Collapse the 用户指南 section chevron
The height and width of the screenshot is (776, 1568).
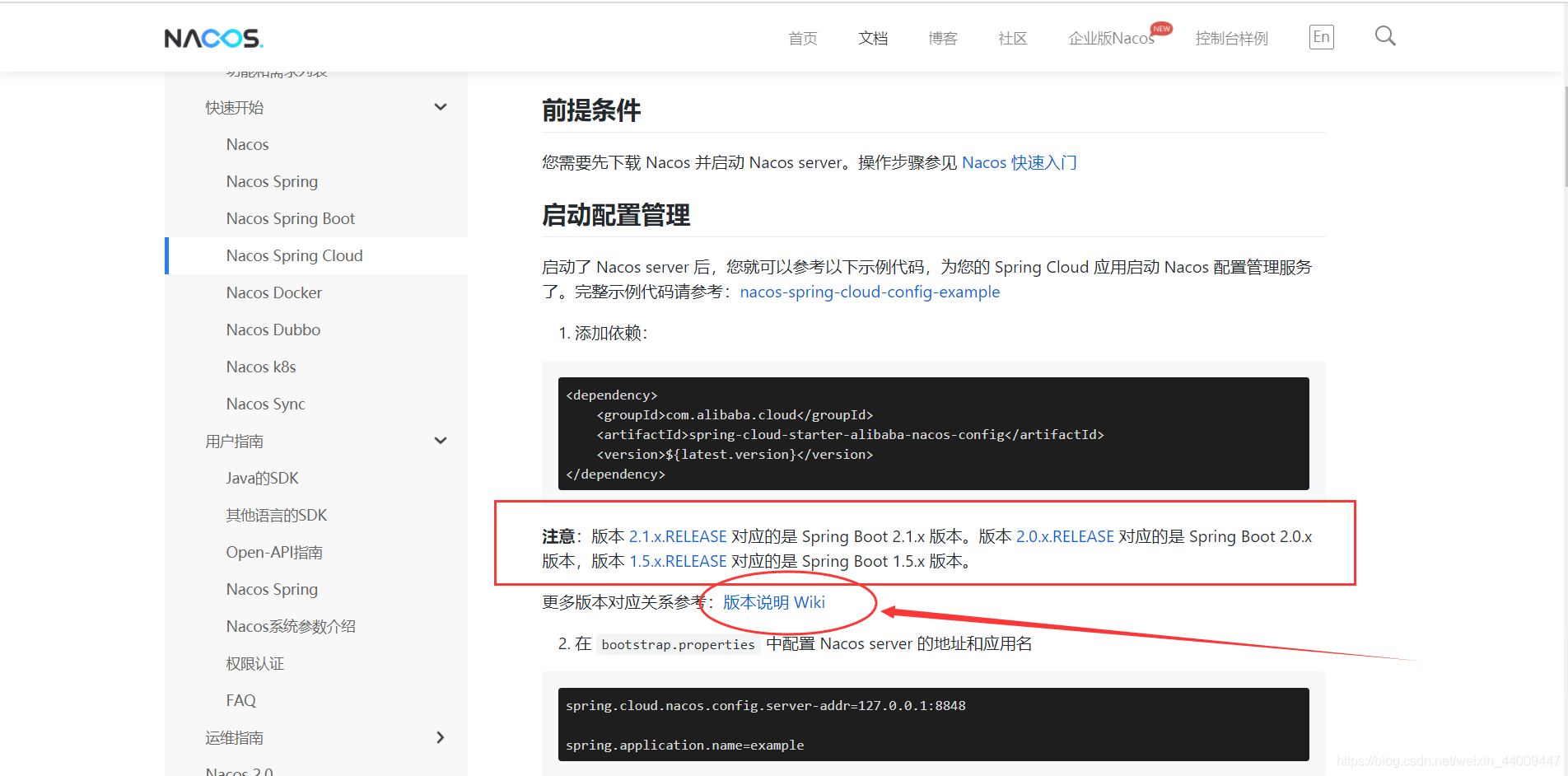coord(441,441)
